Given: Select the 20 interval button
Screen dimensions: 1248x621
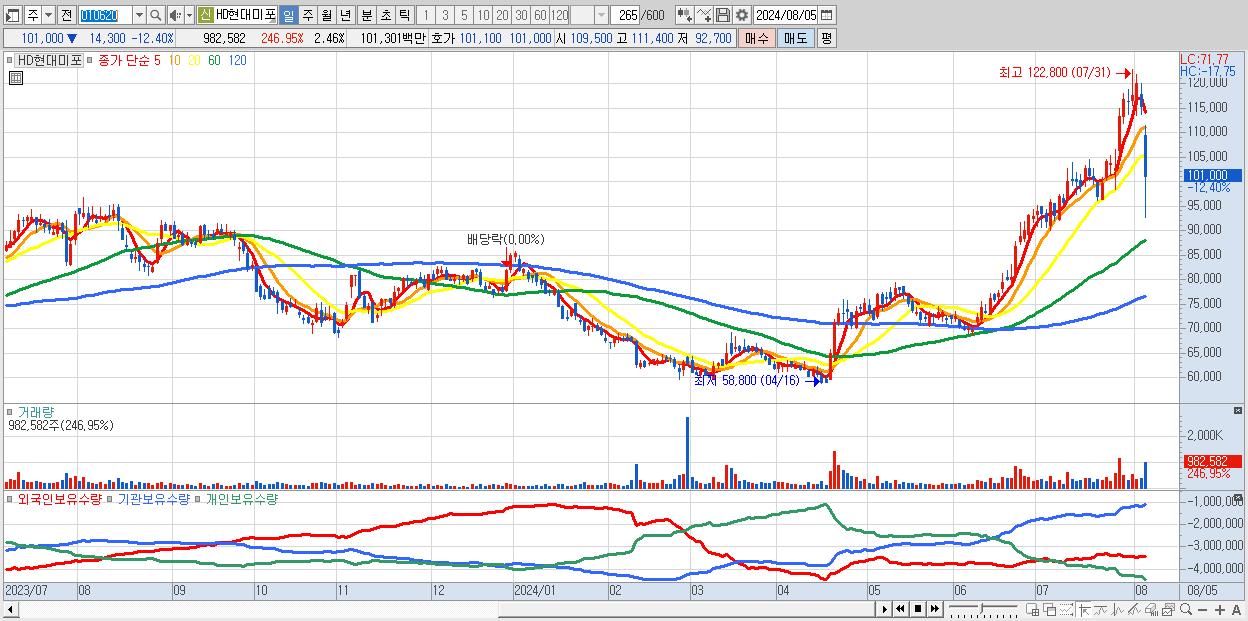Looking at the screenshot, I should 502,15.
